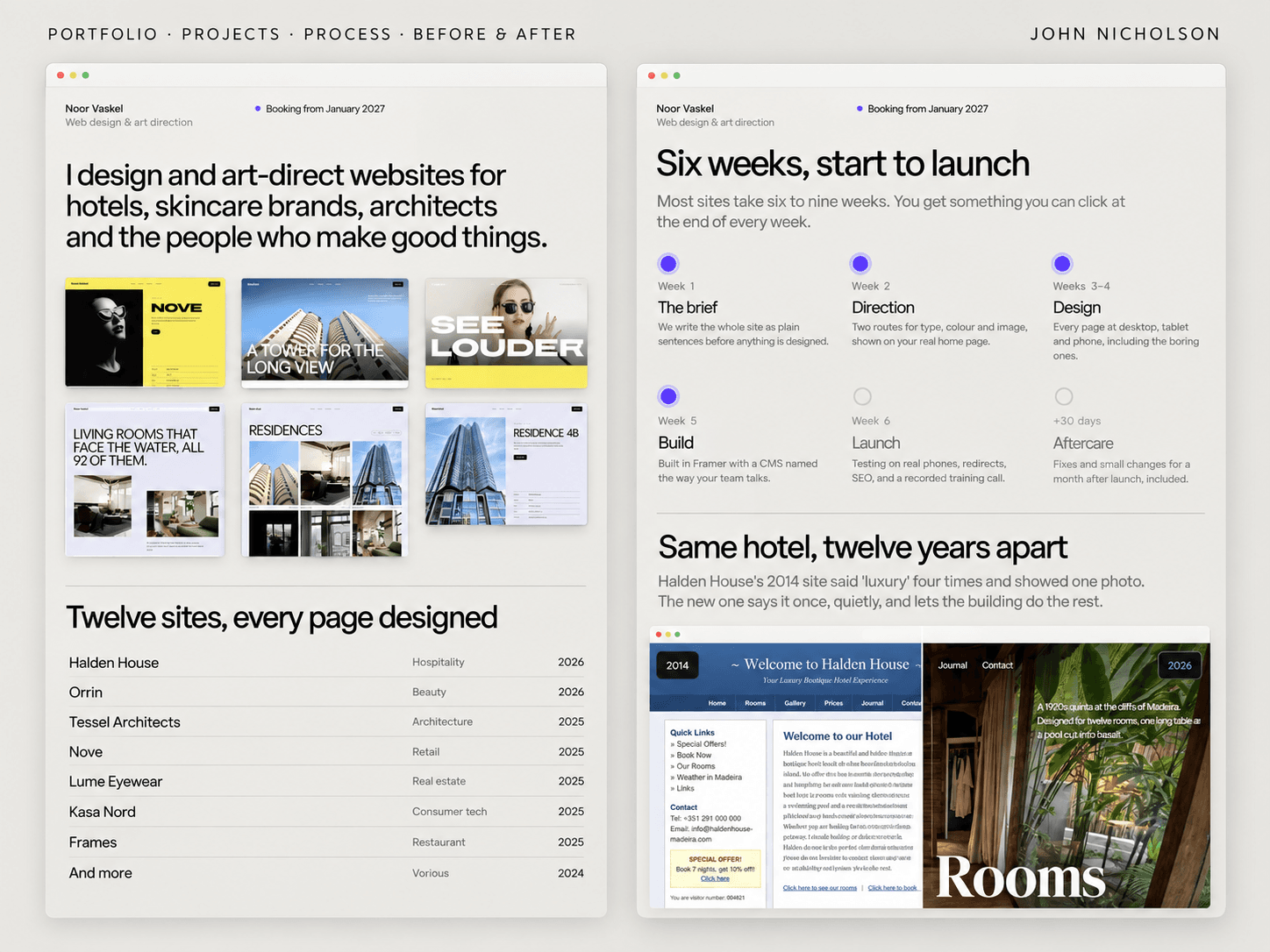Click the 2014 year badge

[x=677, y=665]
